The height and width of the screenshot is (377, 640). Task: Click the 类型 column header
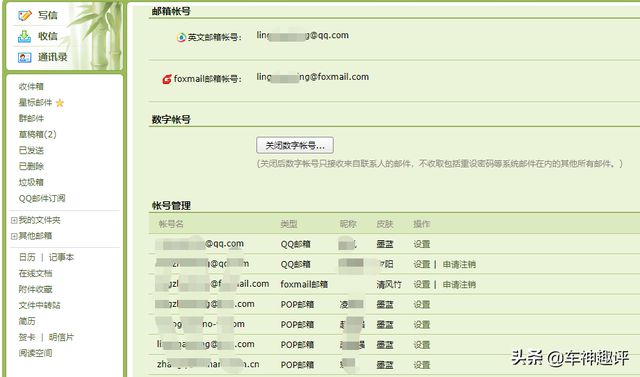click(289, 224)
